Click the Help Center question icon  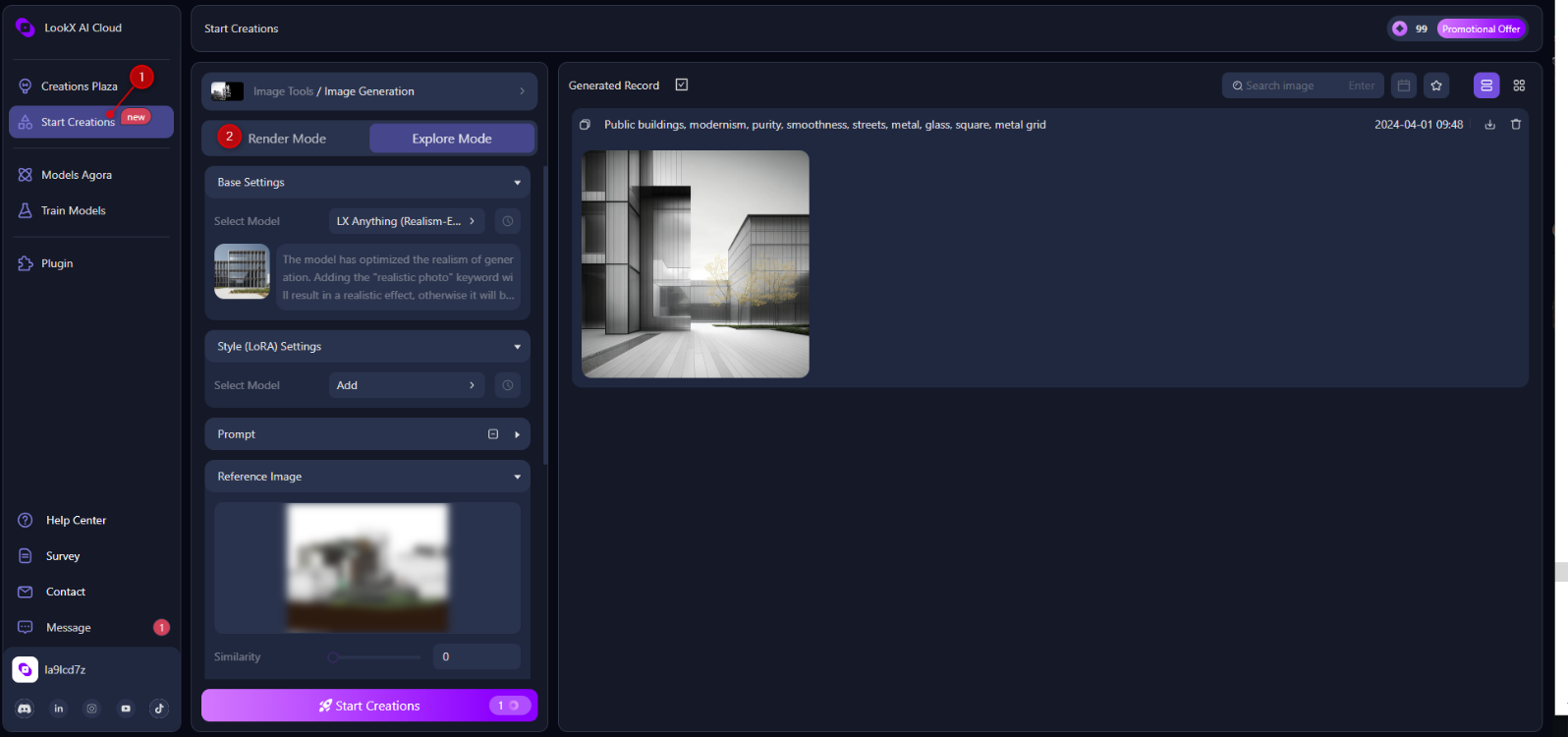(26, 520)
